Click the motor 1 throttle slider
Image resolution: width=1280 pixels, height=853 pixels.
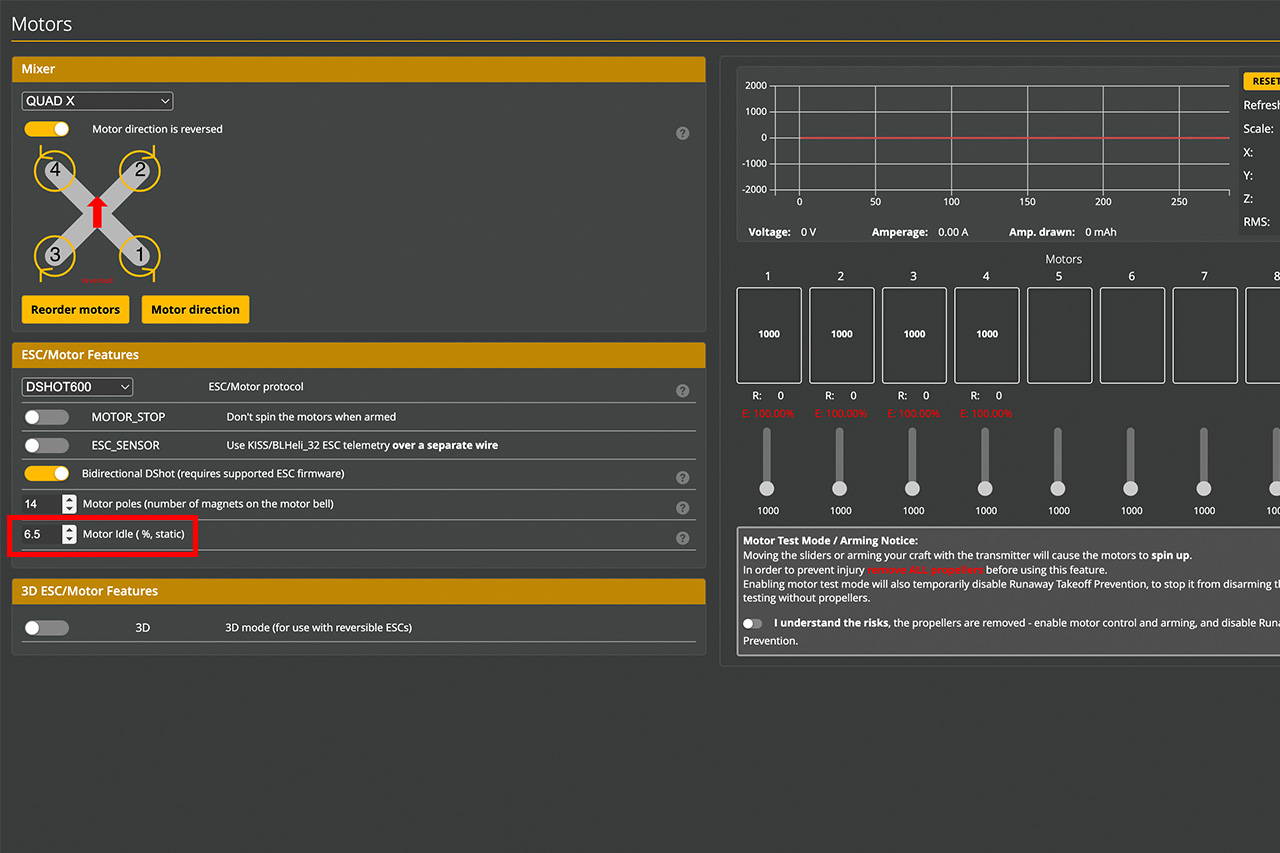coord(767,461)
